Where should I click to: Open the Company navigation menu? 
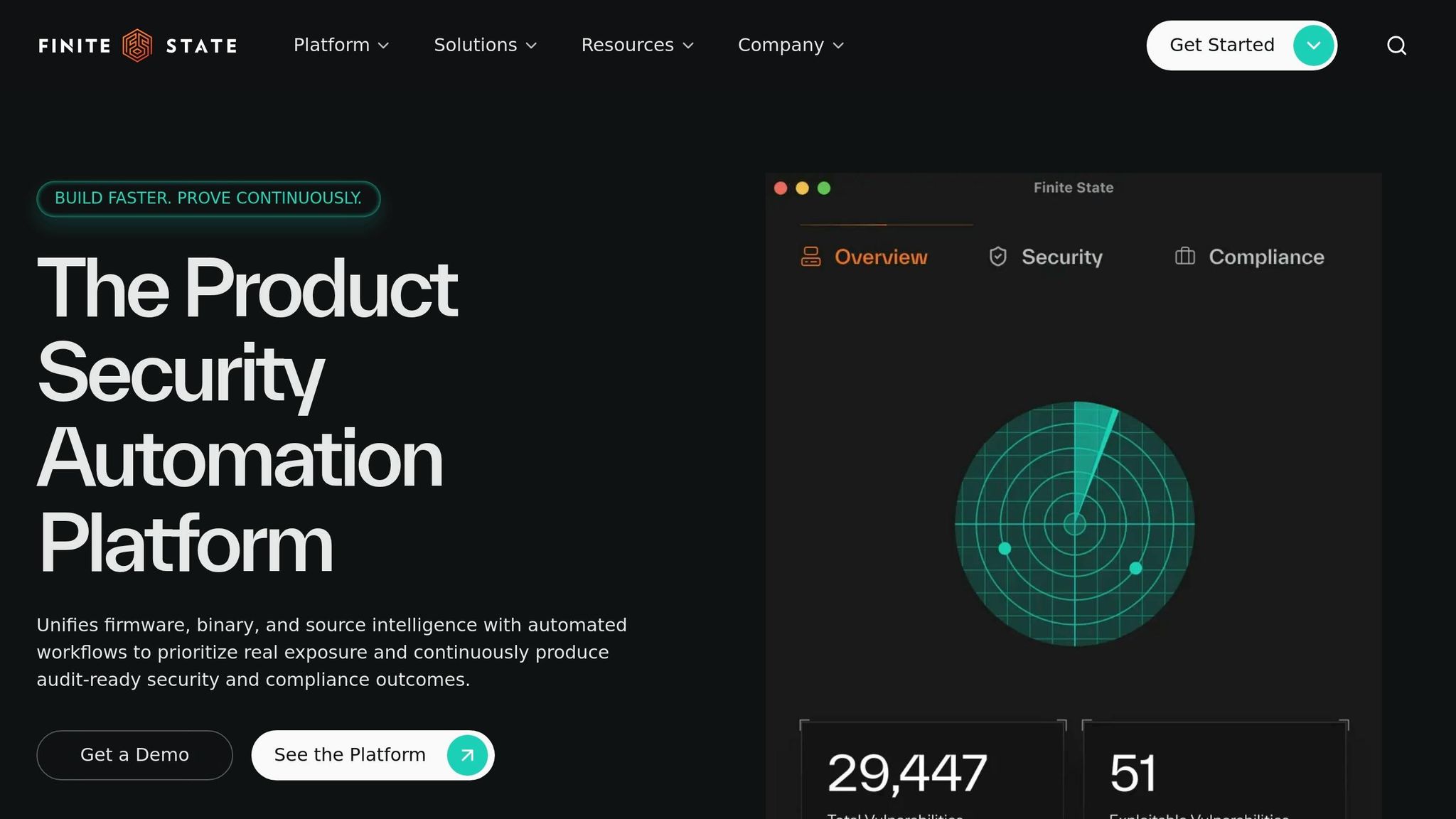(791, 45)
